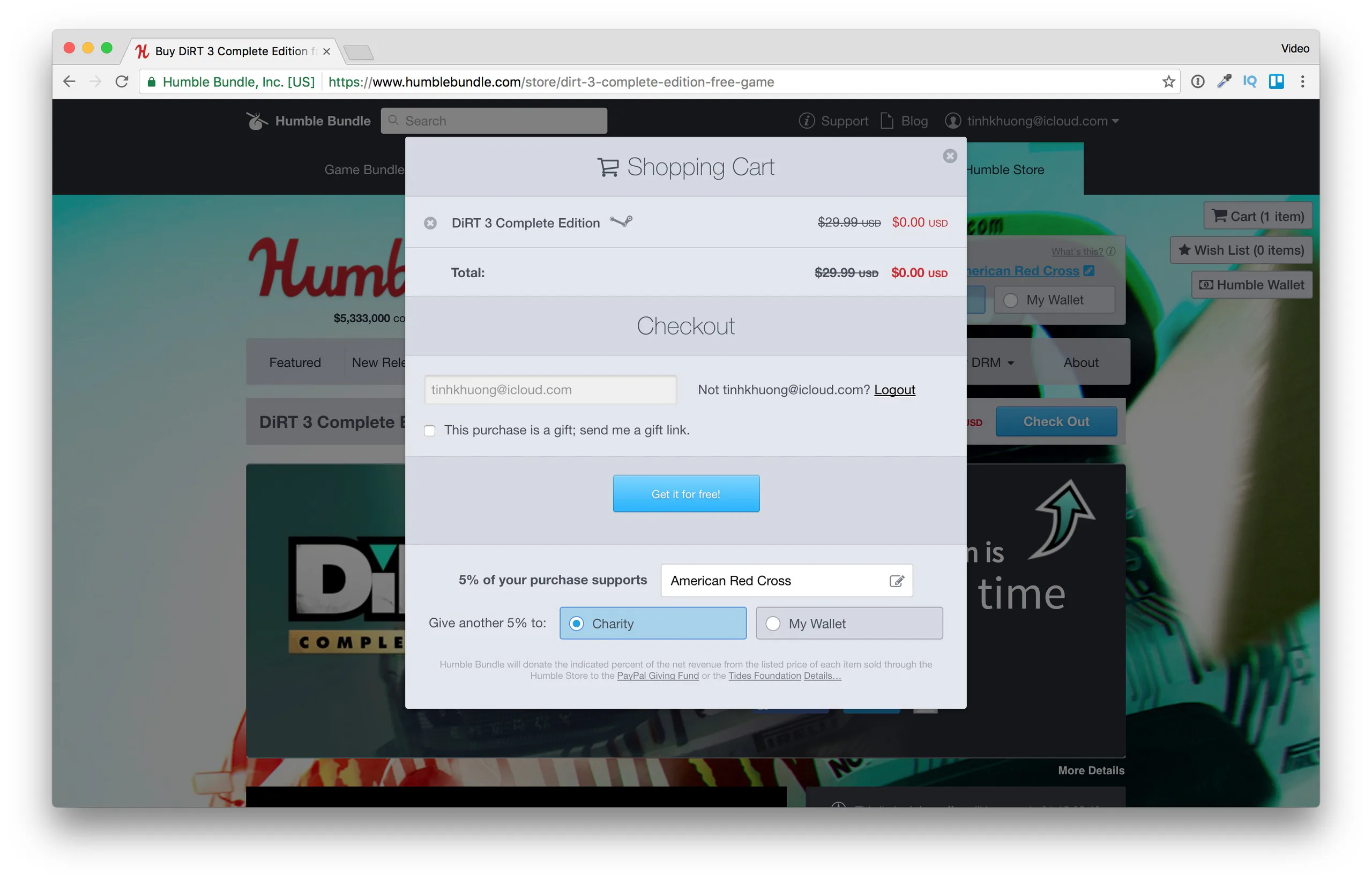
Task: Select the Featured store tab
Action: [295, 363]
